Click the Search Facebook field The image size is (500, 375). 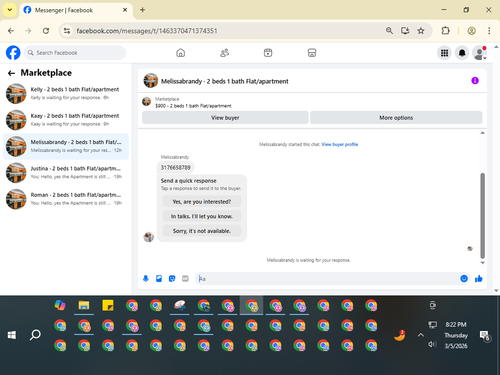(75, 53)
